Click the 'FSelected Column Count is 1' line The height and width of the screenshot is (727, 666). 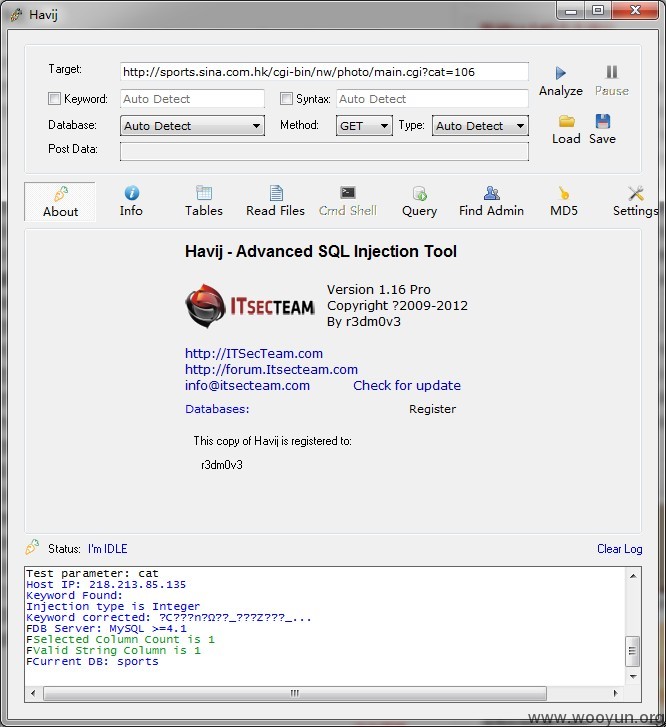(120, 639)
